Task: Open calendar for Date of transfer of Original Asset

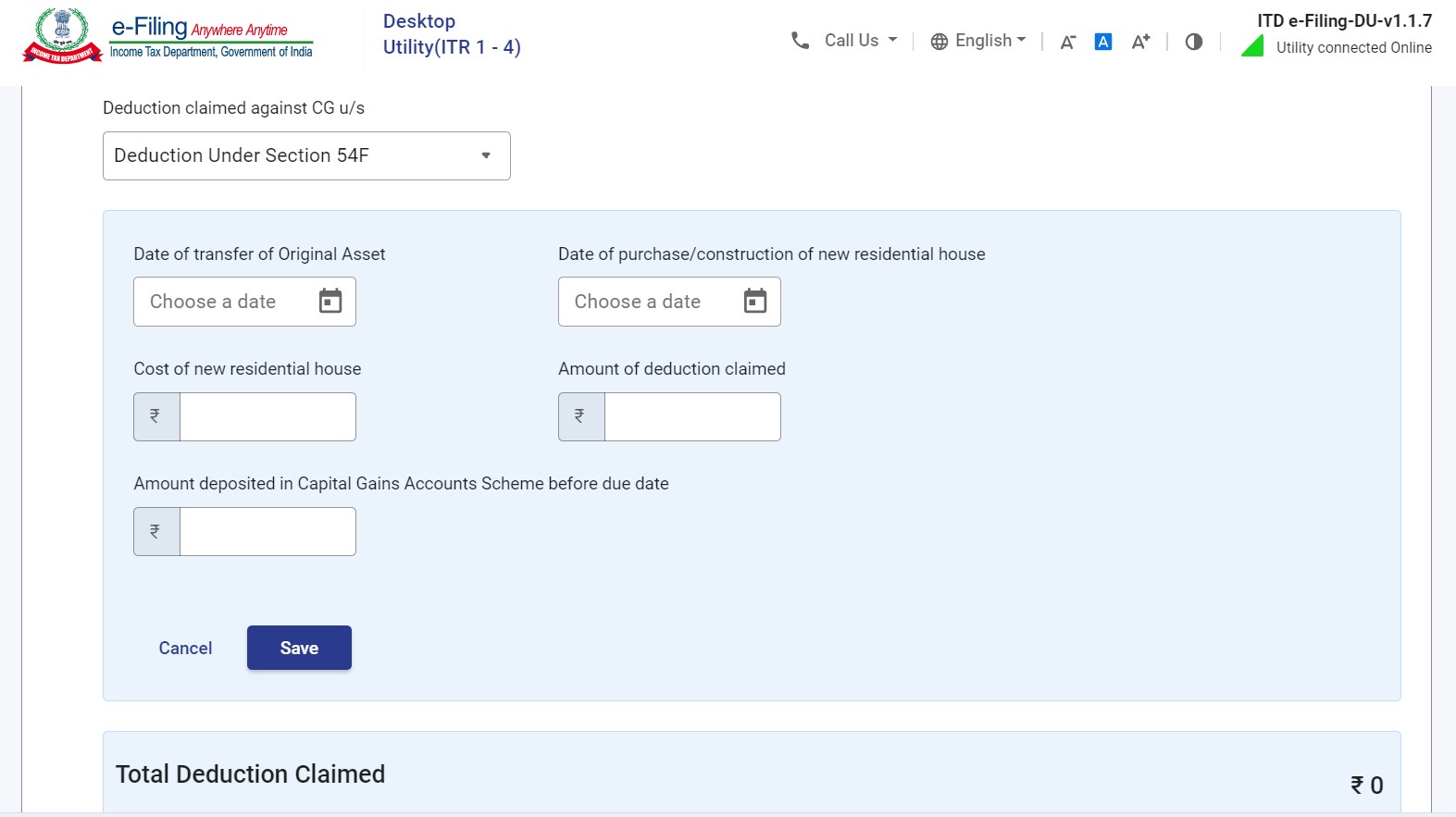Action: [x=330, y=302]
